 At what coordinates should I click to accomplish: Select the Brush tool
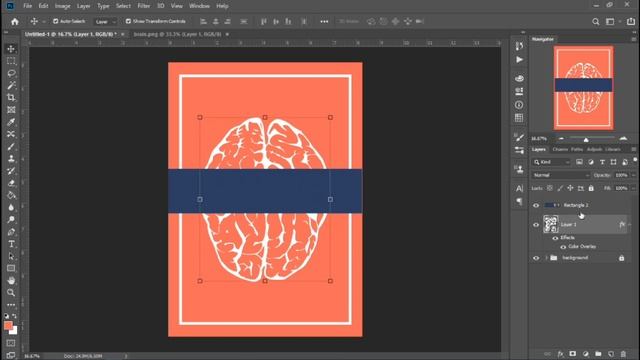tap(11, 147)
